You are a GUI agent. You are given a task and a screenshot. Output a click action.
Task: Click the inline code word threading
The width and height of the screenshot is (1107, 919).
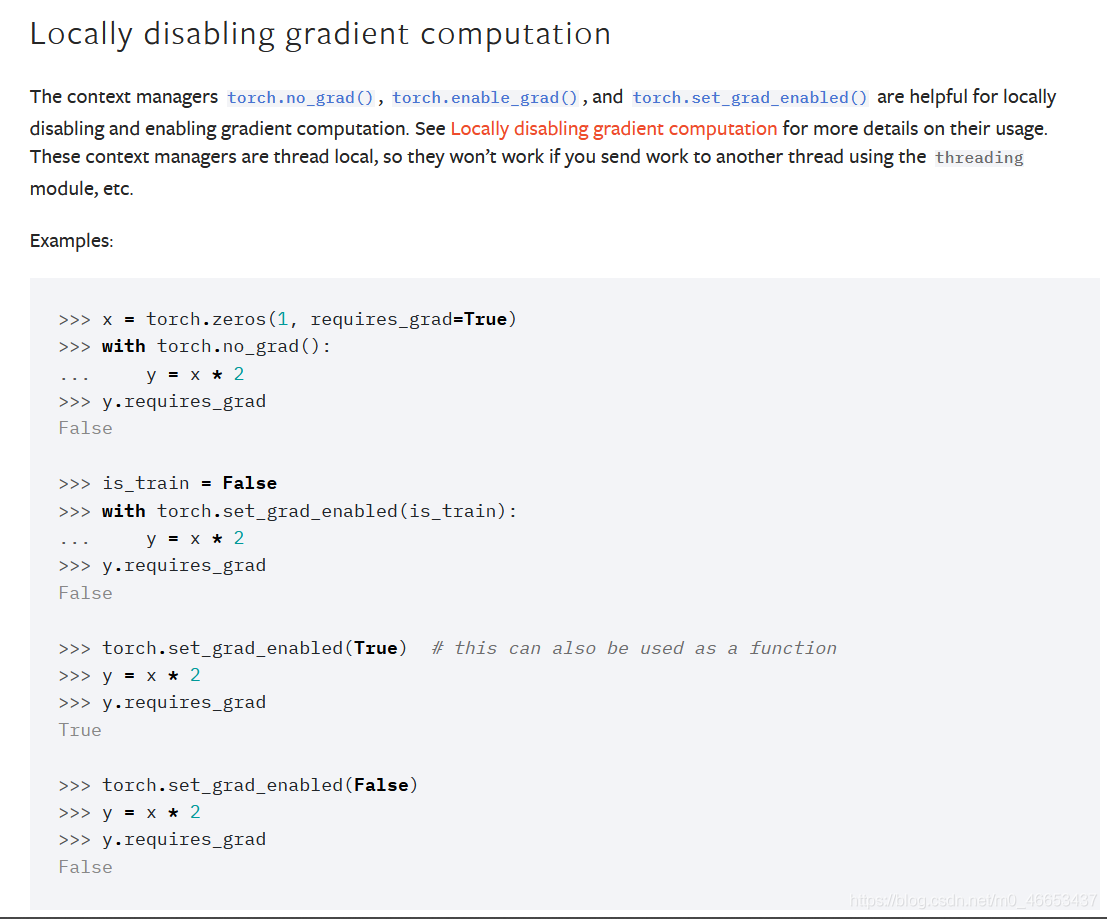click(978, 158)
